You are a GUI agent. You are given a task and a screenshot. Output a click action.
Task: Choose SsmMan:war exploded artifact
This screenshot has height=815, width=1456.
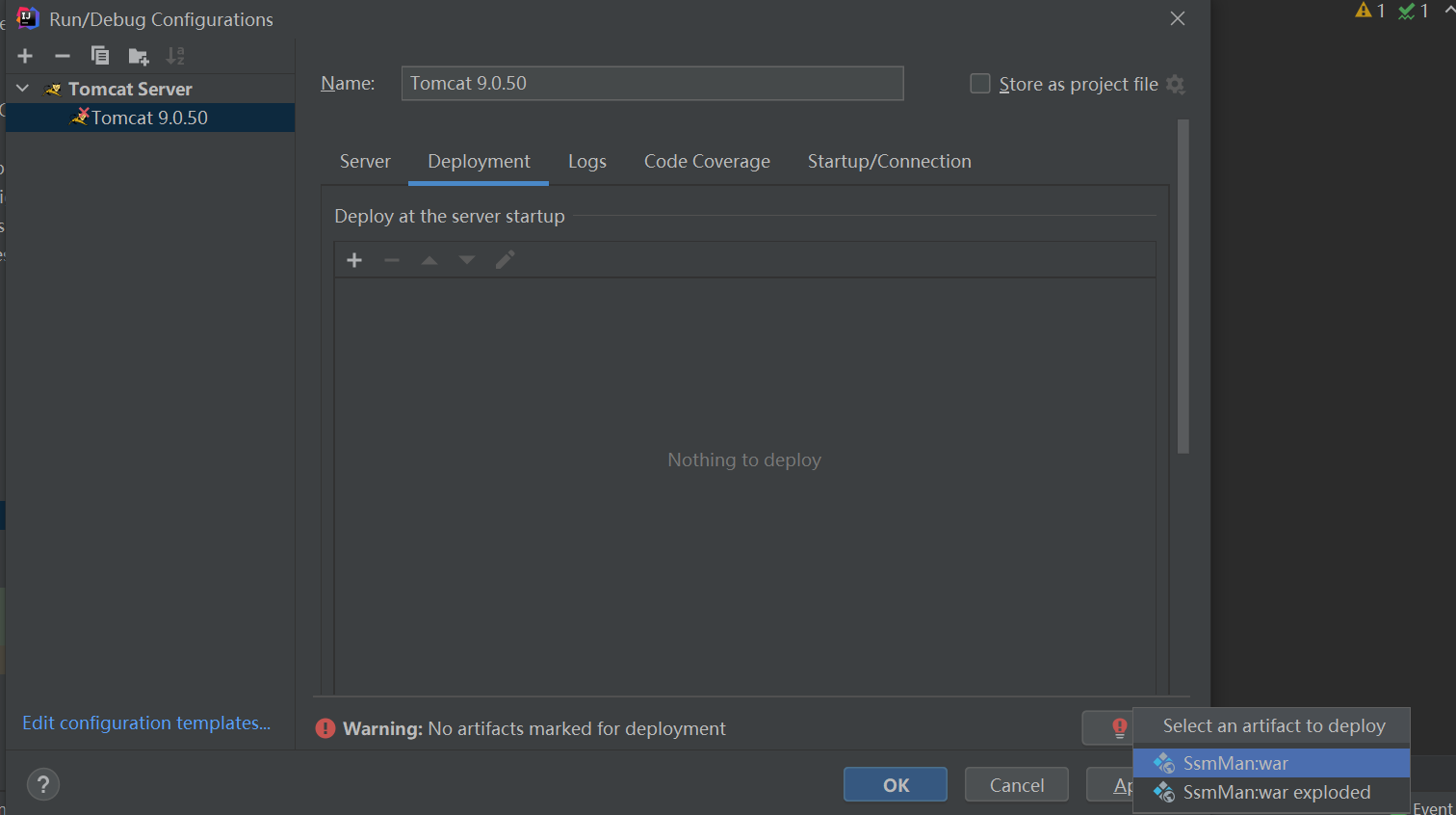(x=1271, y=792)
